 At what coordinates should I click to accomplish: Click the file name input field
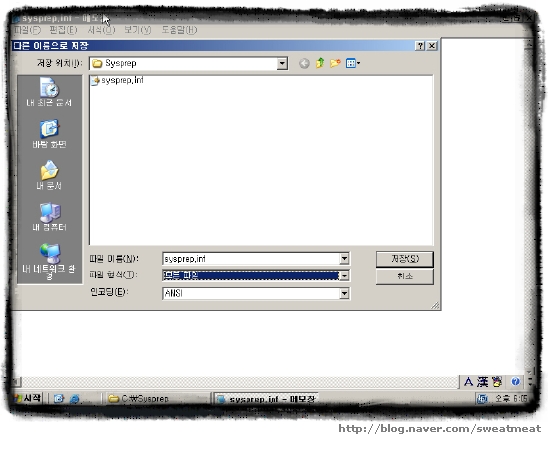(x=251, y=259)
